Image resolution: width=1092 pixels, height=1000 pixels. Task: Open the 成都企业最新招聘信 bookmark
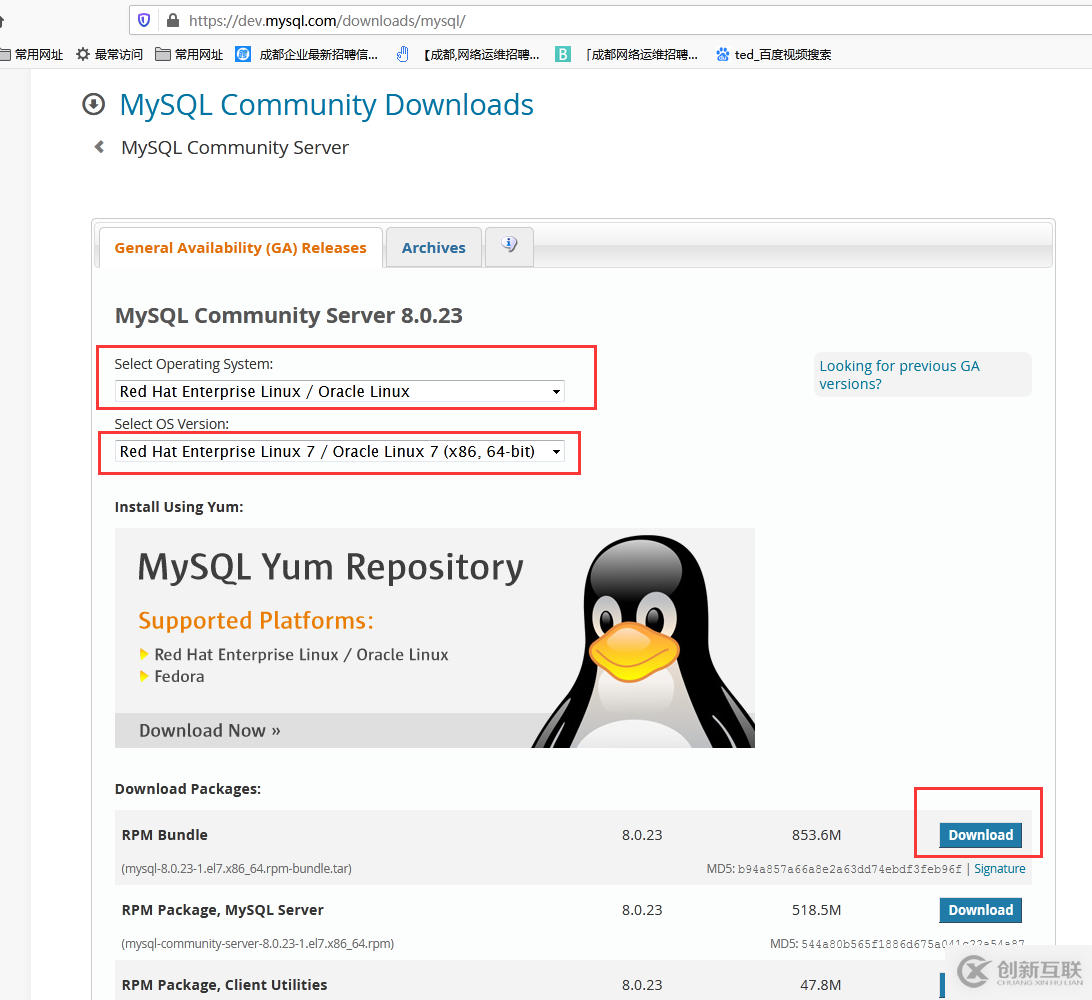click(307, 55)
